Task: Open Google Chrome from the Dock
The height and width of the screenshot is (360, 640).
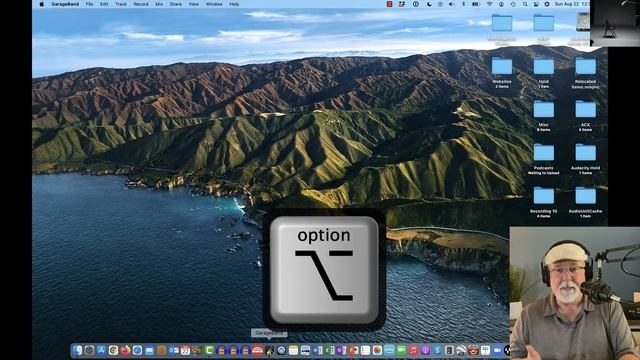Action: point(113,350)
